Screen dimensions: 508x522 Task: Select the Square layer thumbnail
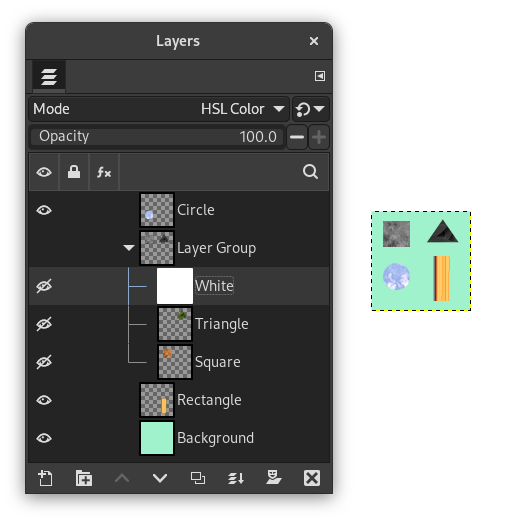(175, 362)
